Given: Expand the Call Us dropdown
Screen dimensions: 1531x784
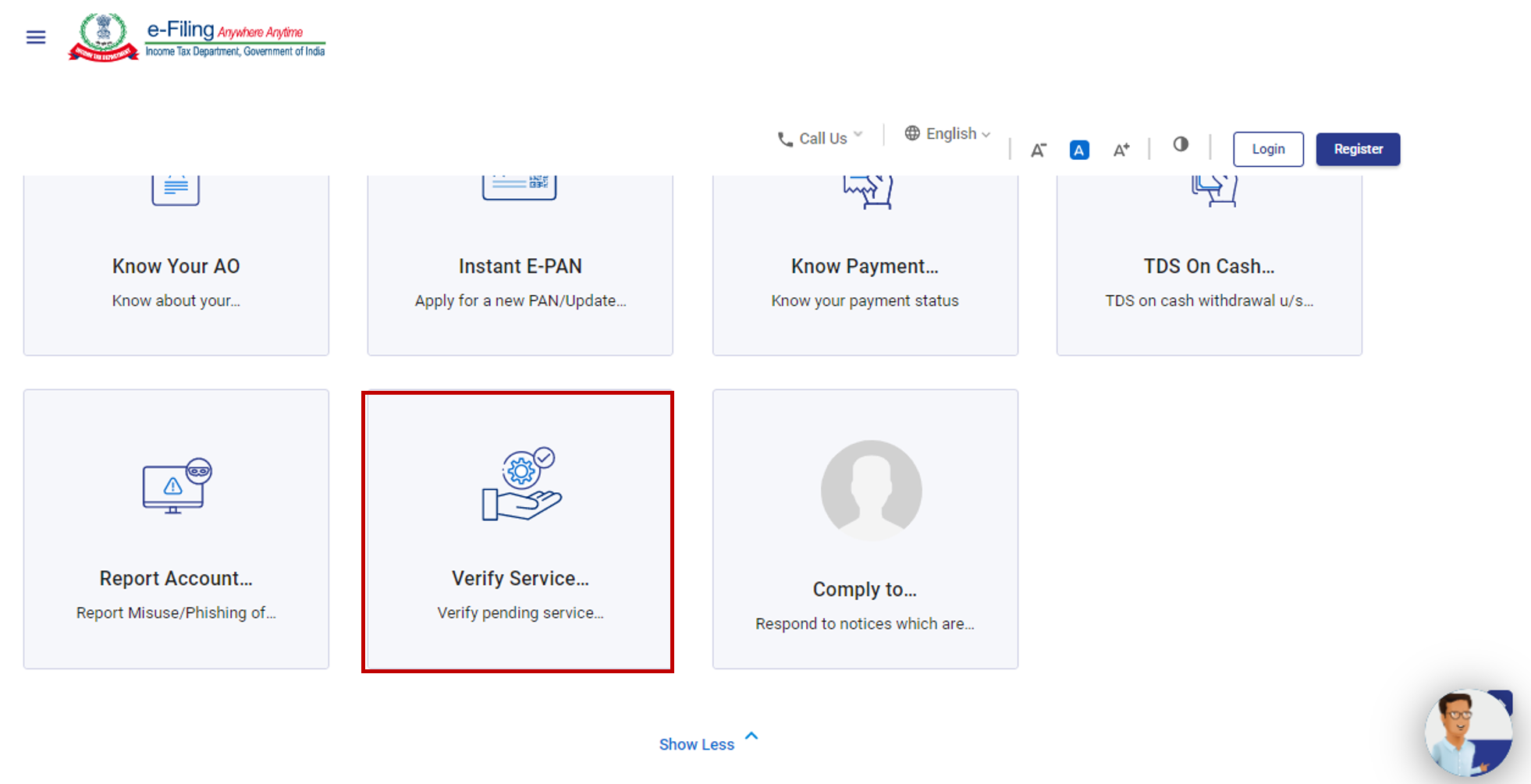Looking at the screenshot, I should click(x=820, y=138).
